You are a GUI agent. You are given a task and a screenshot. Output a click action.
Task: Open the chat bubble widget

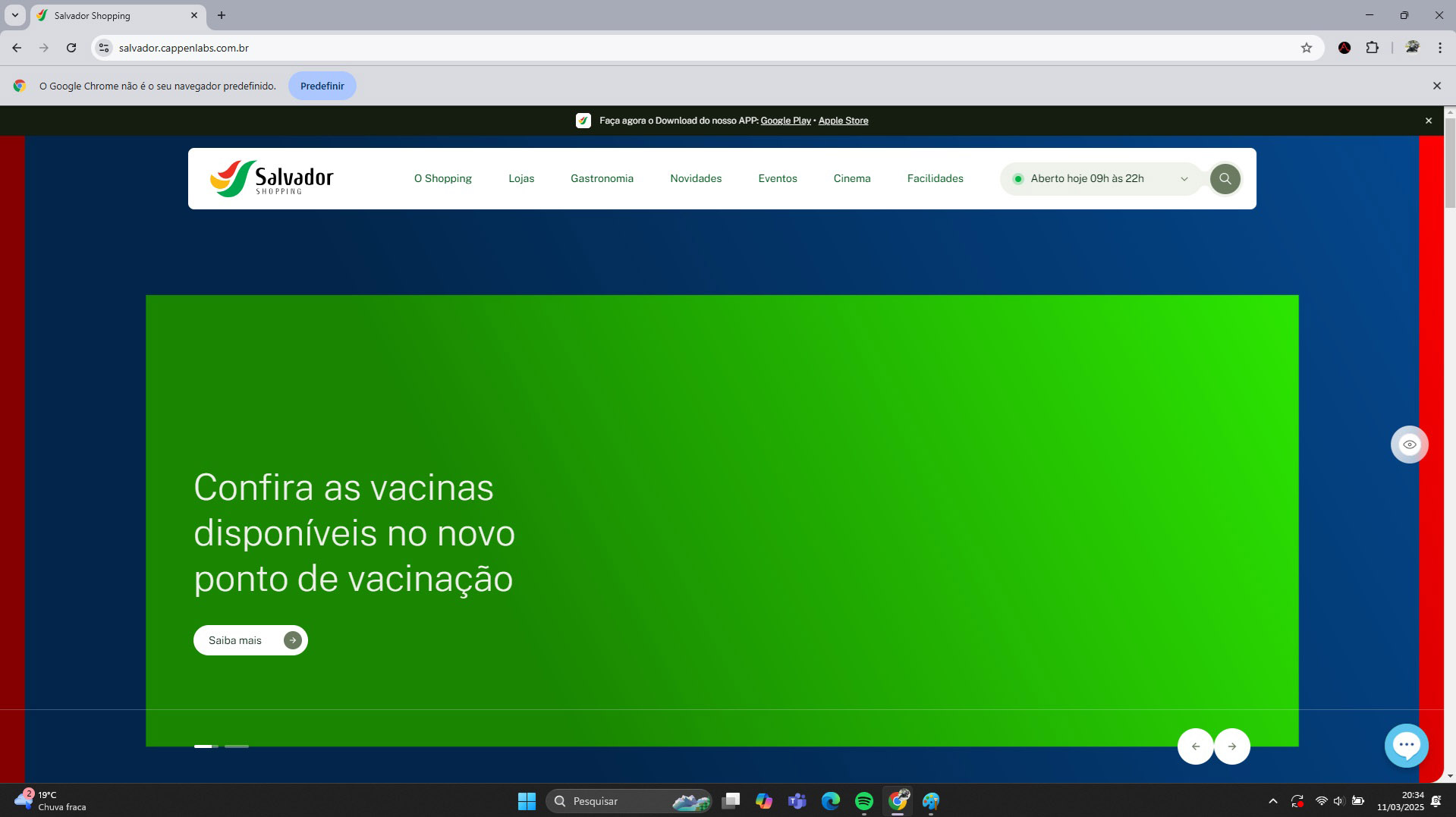(x=1406, y=745)
